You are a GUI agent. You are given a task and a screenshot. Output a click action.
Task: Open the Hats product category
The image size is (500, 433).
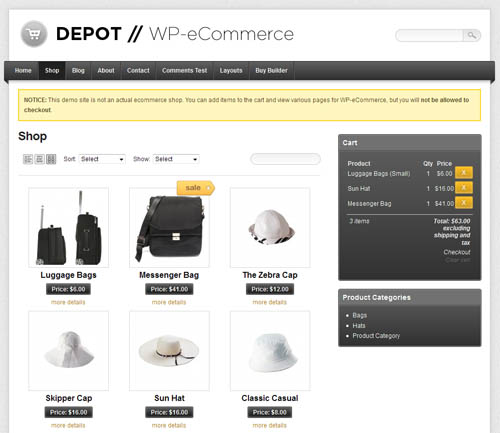point(359,326)
